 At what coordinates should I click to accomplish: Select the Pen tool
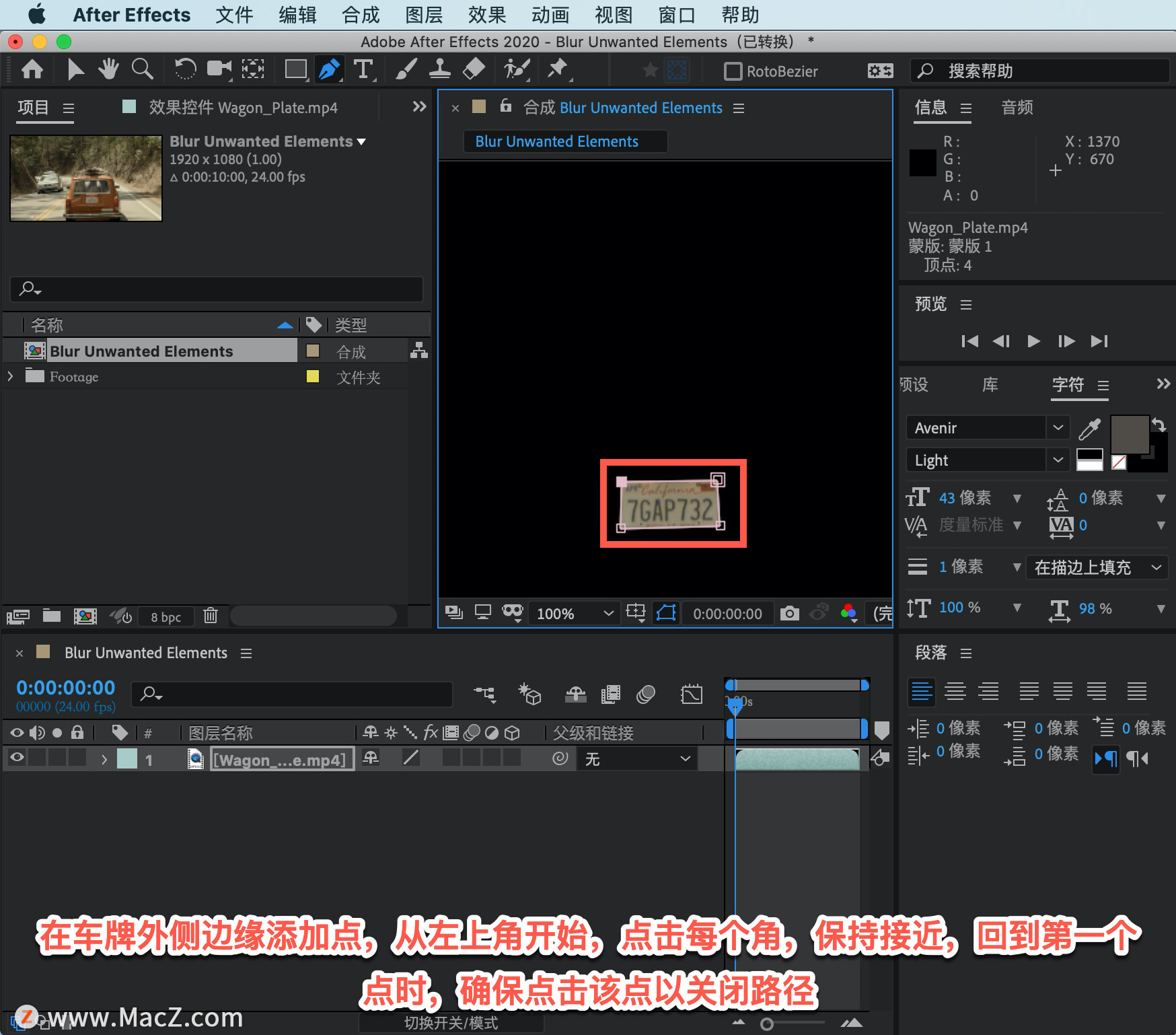tap(330, 69)
